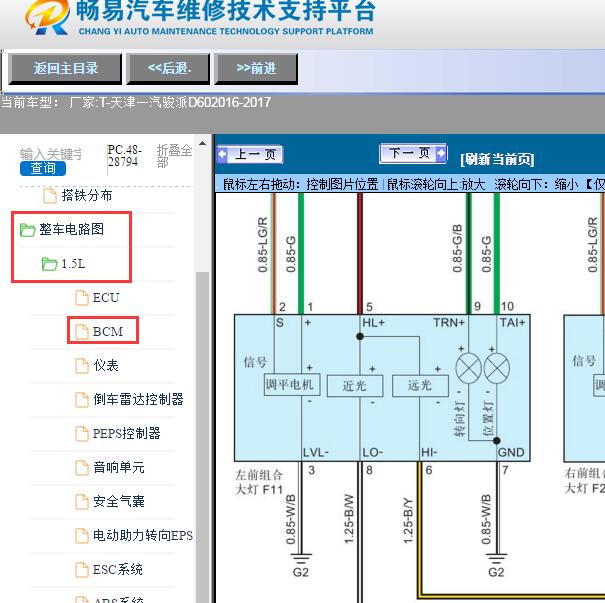Click the 转向灯 lamp symbol in diagram
605x603 pixels.
(468, 368)
